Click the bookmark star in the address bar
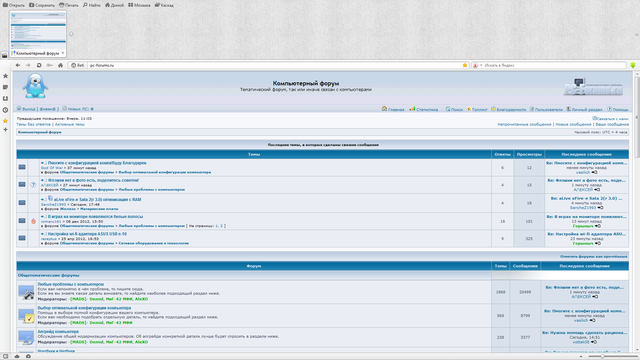The width and height of the screenshot is (640, 360). click(464, 65)
